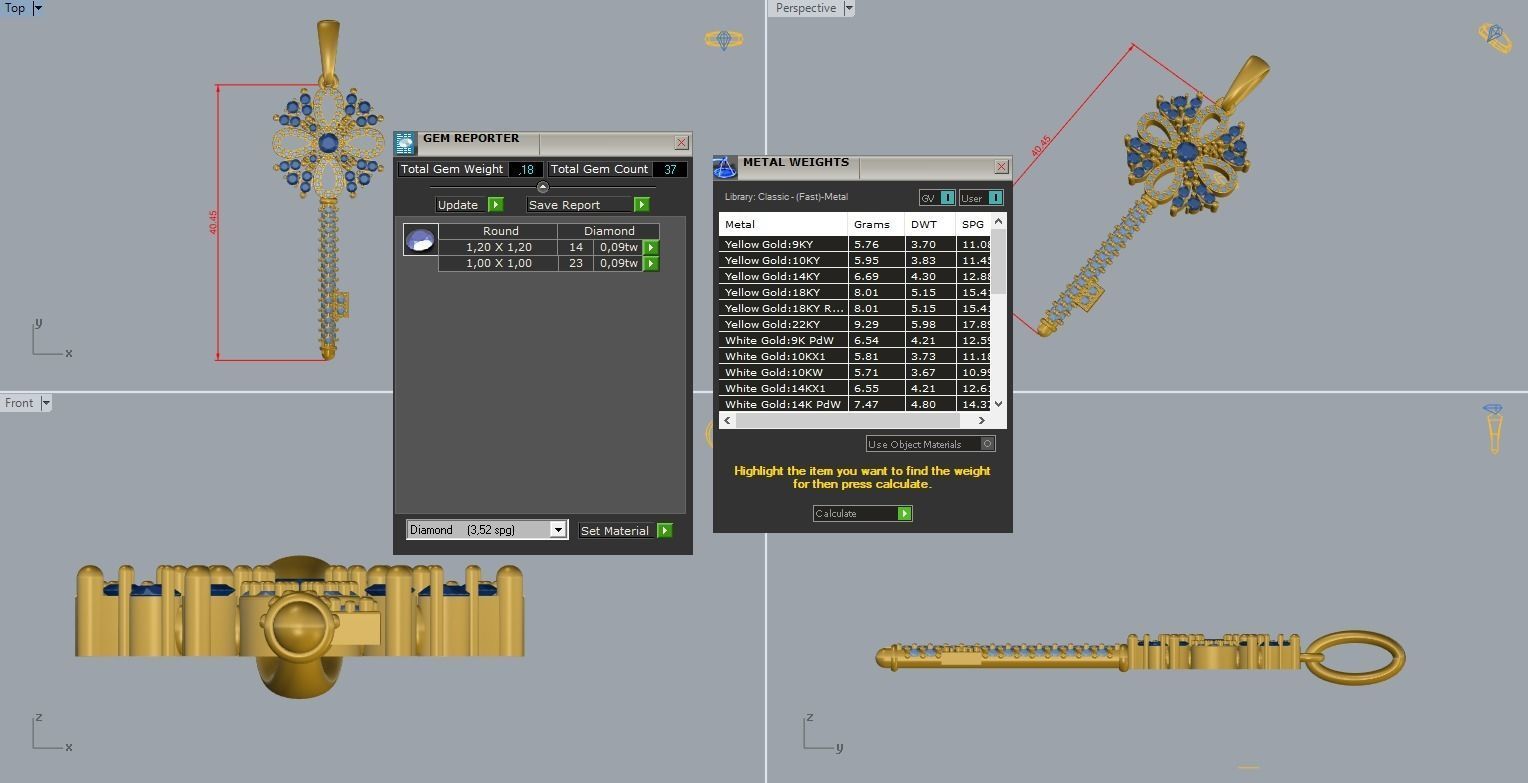Click scroll-left arrow of metal list
The height and width of the screenshot is (783, 1528).
tap(727, 420)
